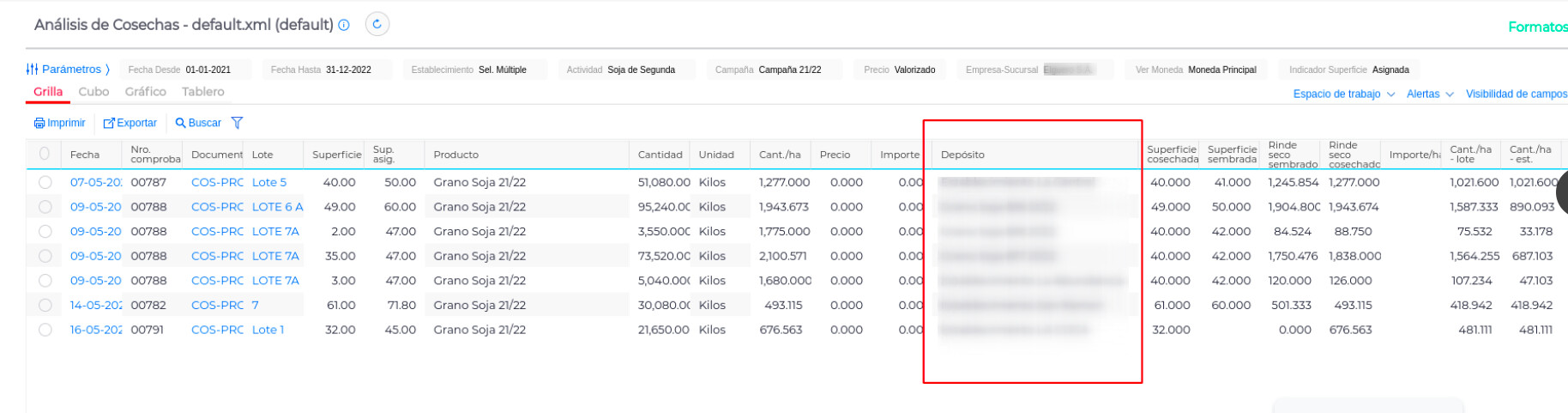This screenshot has height=413, width=1568.
Task: Open the Tablero tab
Action: [x=202, y=92]
